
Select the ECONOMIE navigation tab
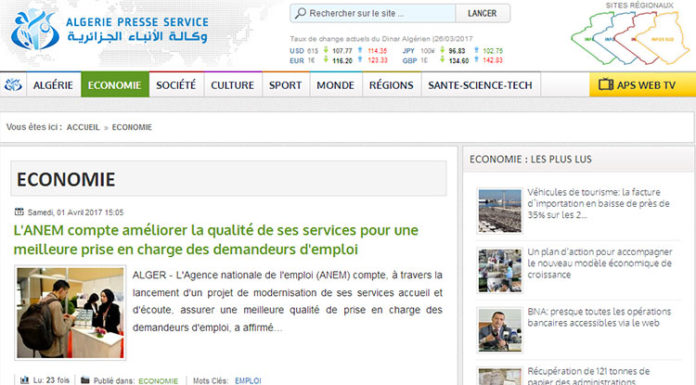click(x=115, y=85)
